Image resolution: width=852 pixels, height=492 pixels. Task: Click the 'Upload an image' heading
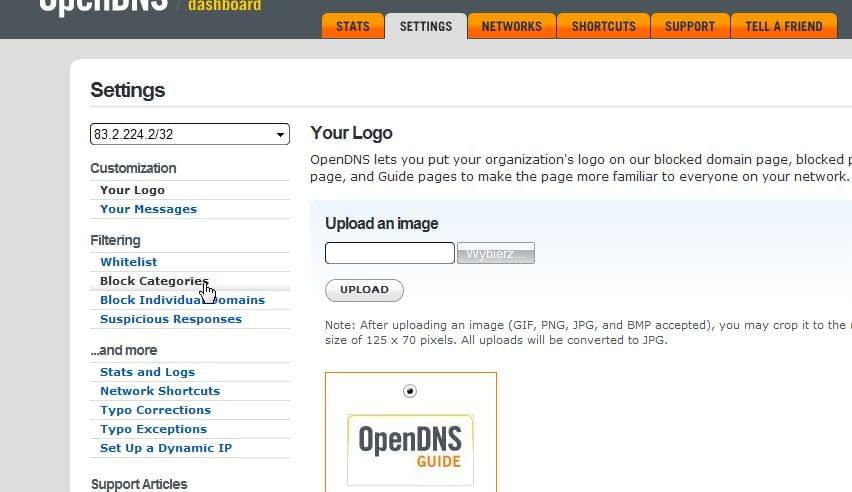tap(381, 223)
